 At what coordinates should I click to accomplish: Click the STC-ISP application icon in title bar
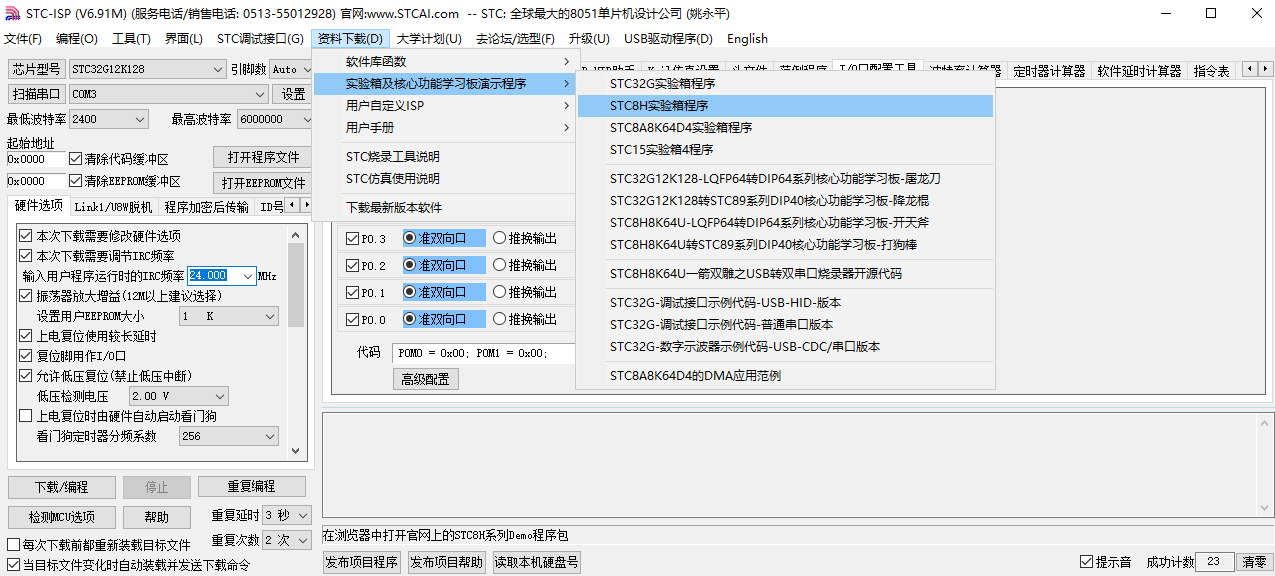[x=11, y=13]
